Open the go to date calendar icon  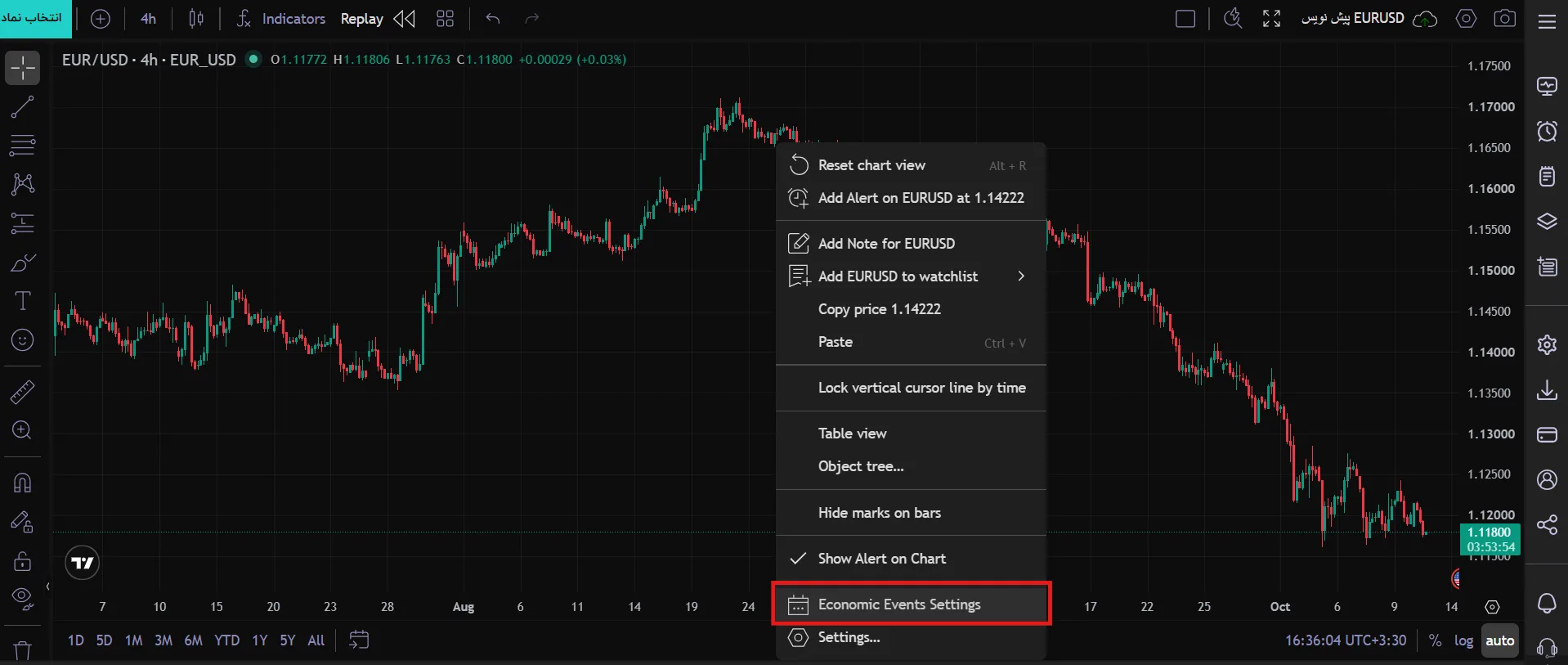click(x=359, y=640)
